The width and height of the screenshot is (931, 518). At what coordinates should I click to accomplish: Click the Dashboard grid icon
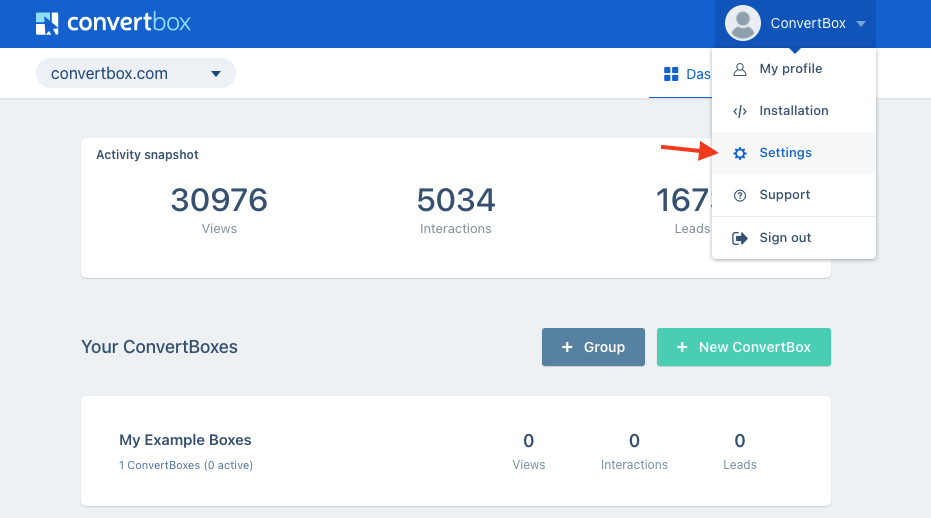(x=671, y=74)
